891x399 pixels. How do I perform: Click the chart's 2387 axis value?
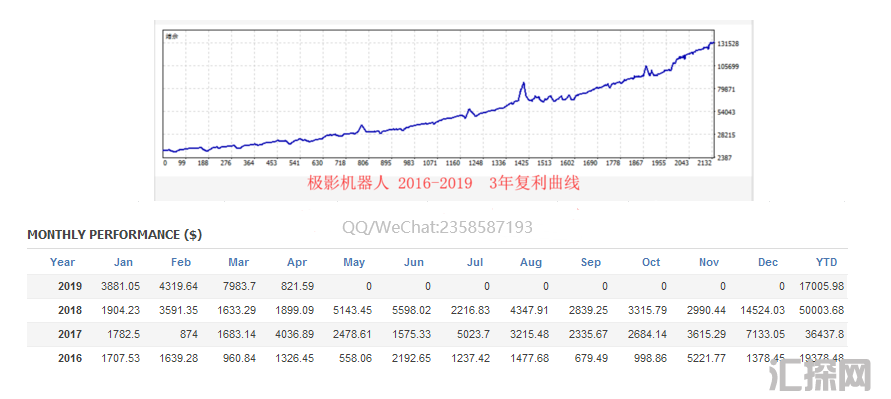726,157
